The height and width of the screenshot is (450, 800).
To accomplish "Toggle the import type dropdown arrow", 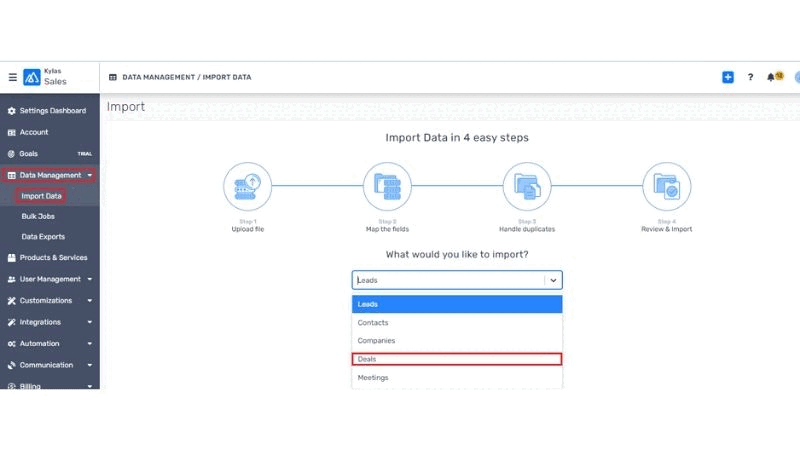I will [554, 281].
